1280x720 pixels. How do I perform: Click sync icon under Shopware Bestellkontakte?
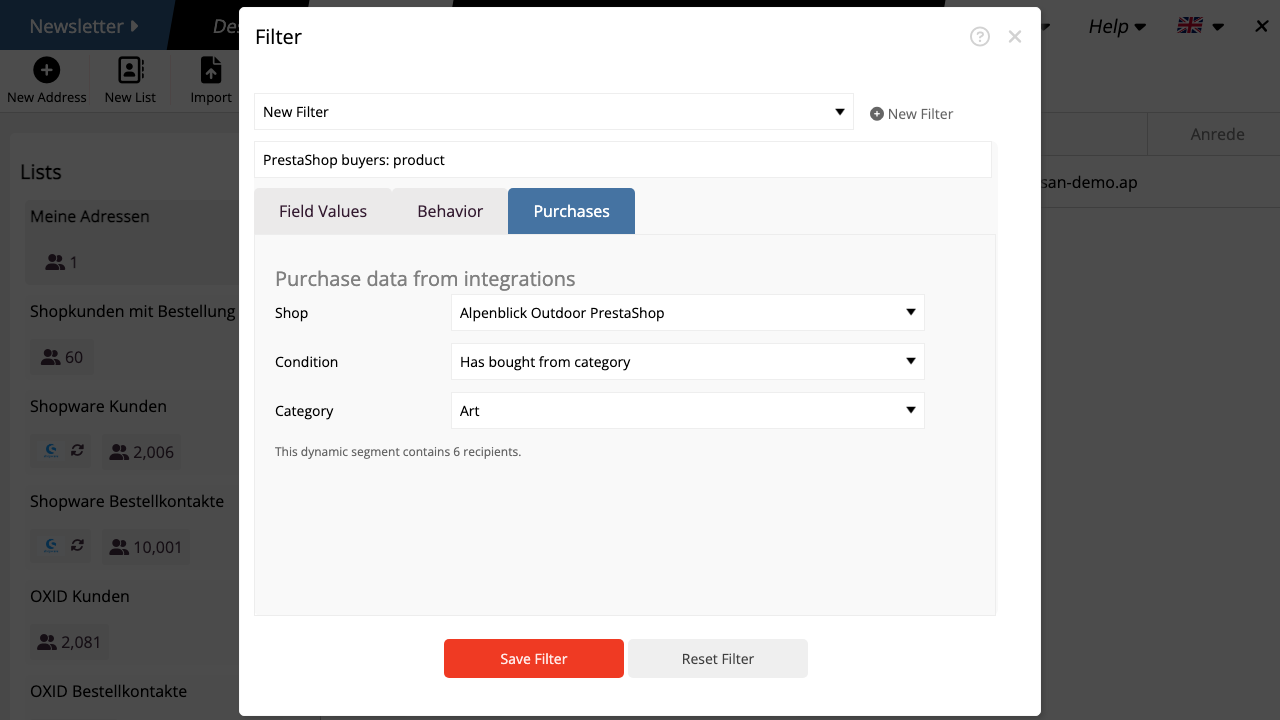click(77, 546)
